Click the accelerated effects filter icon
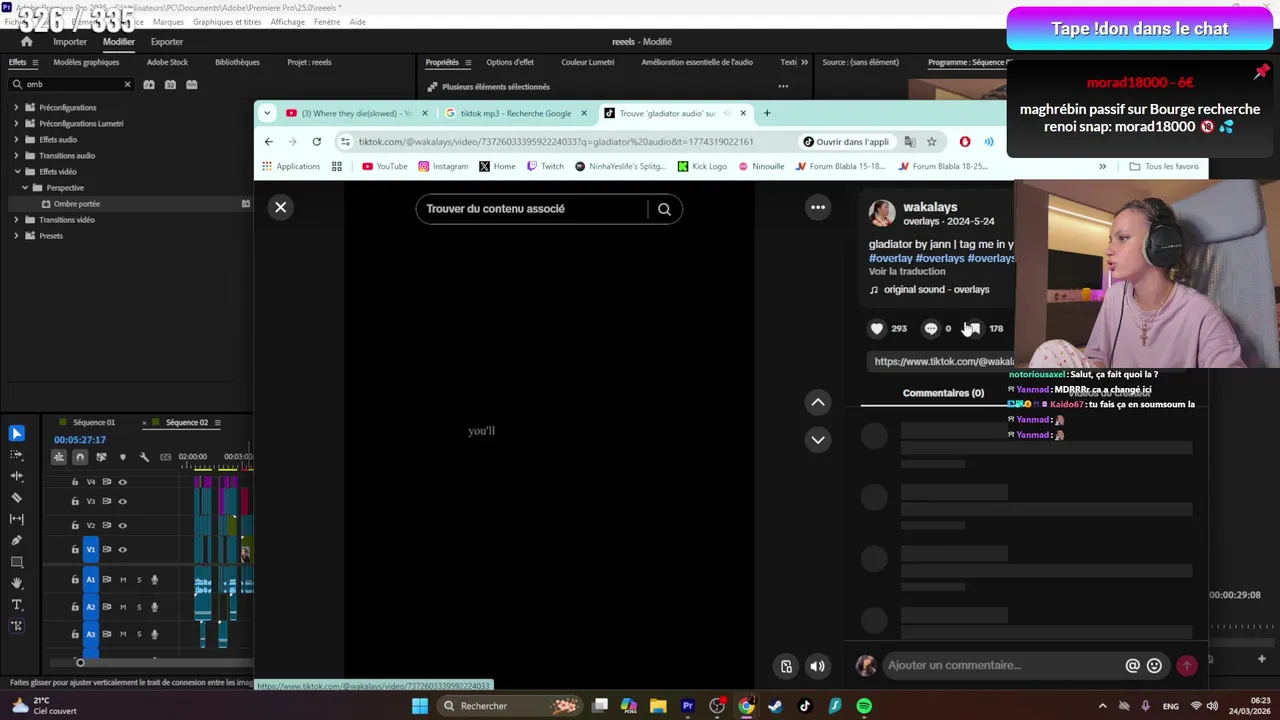This screenshot has width=1280, height=720. [x=148, y=85]
